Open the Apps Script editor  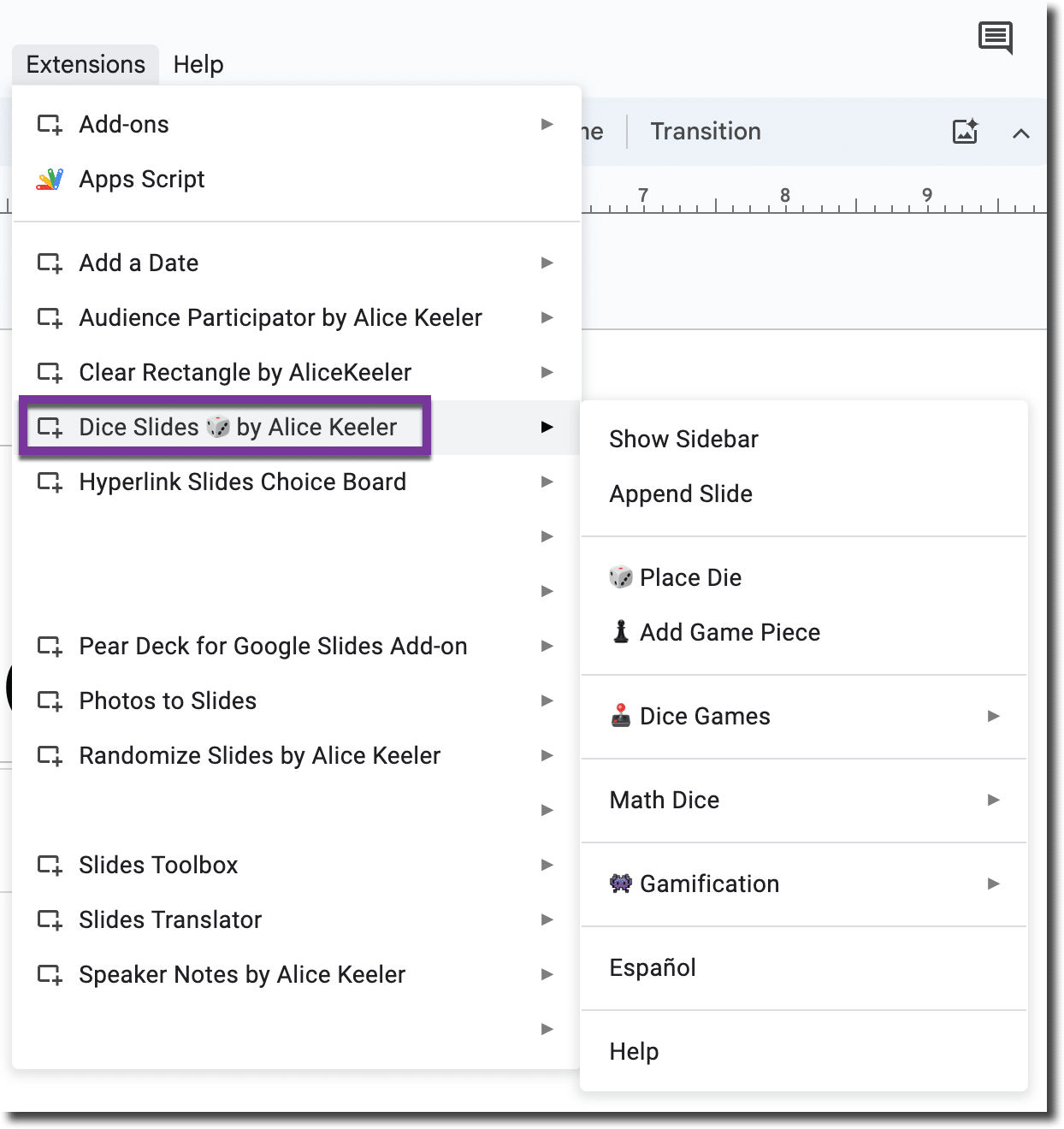141,179
